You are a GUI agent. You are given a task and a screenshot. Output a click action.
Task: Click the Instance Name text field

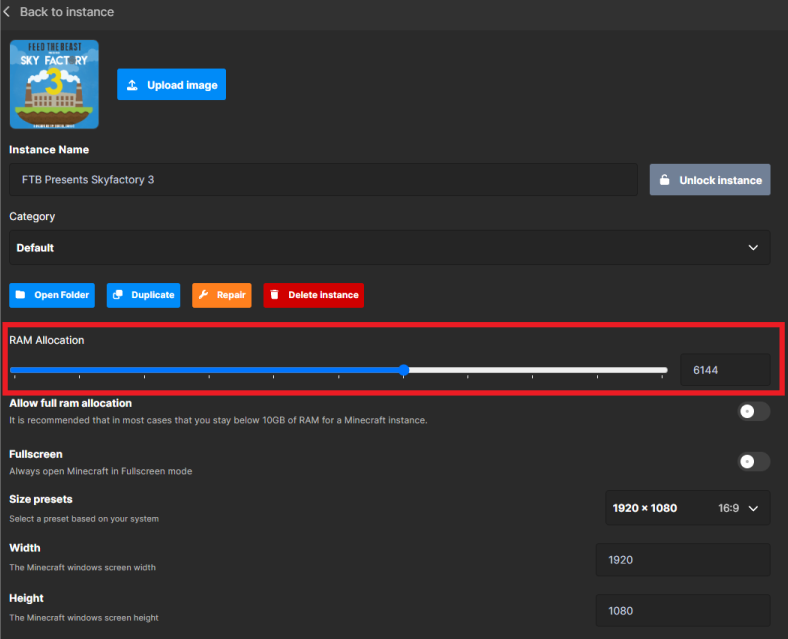tap(323, 180)
